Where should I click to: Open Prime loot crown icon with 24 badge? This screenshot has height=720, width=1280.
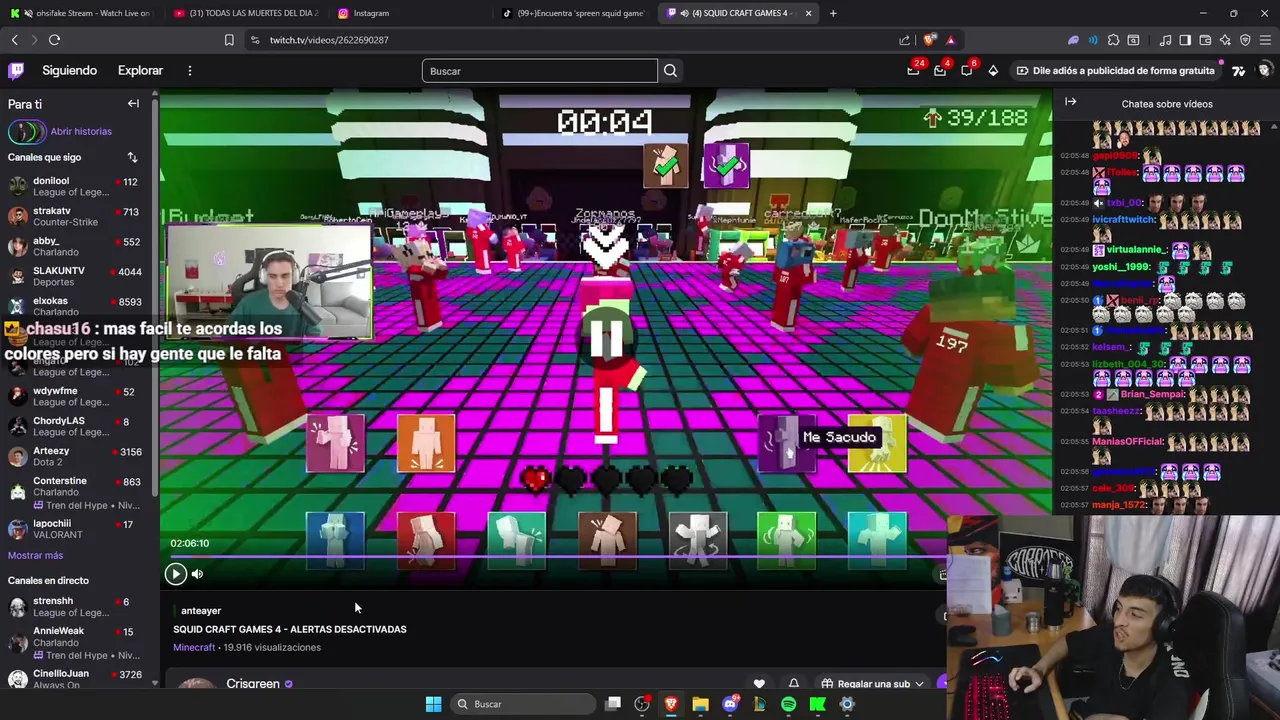[x=913, y=71]
